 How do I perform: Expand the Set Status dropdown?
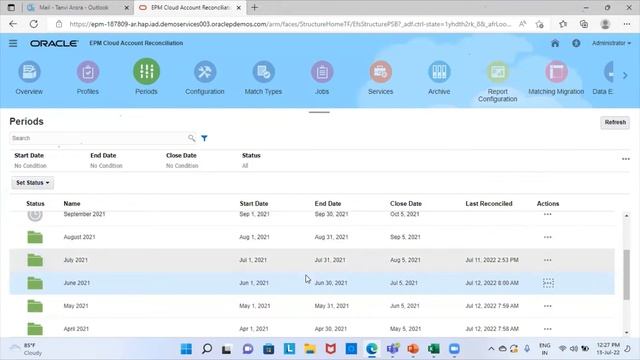click(x=33, y=183)
